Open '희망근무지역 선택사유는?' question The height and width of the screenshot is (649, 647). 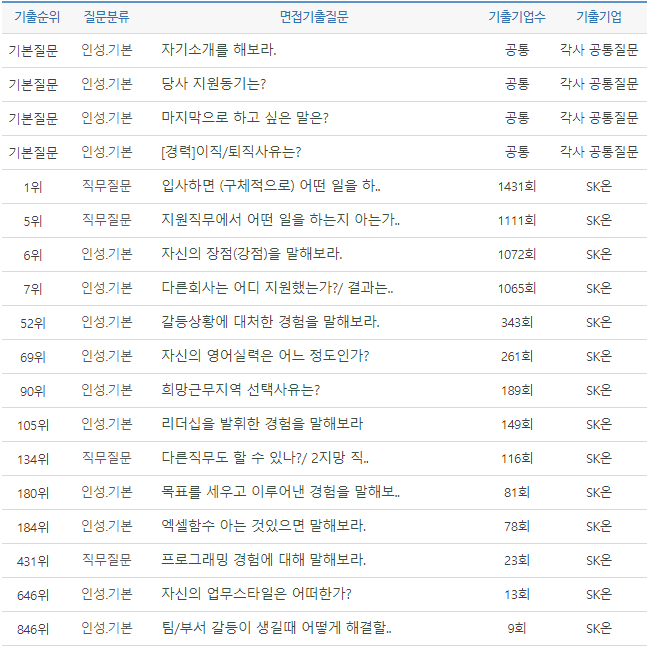(240, 390)
